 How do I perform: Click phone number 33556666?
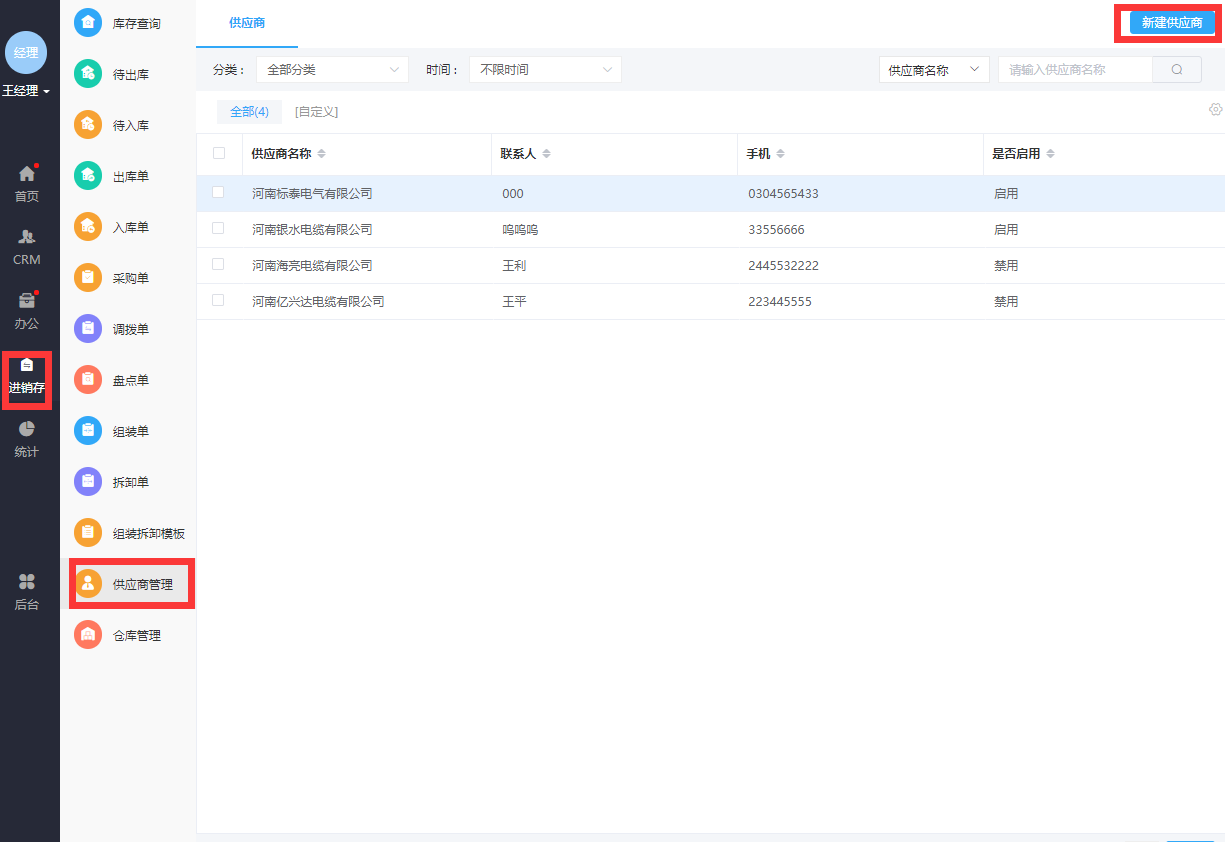(x=776, y=230)
